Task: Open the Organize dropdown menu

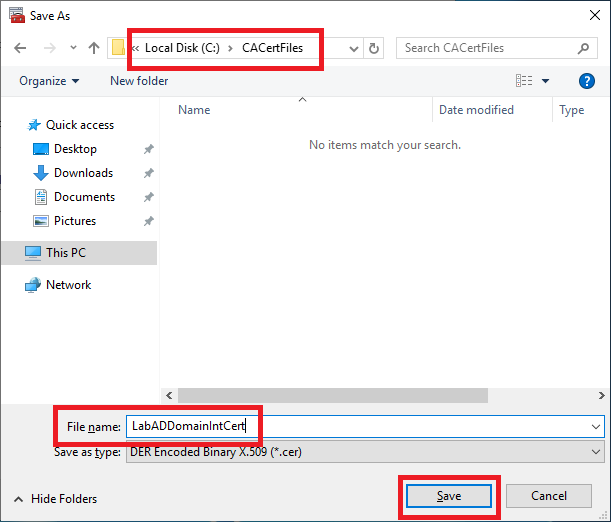Action: [x=48, y=81]
